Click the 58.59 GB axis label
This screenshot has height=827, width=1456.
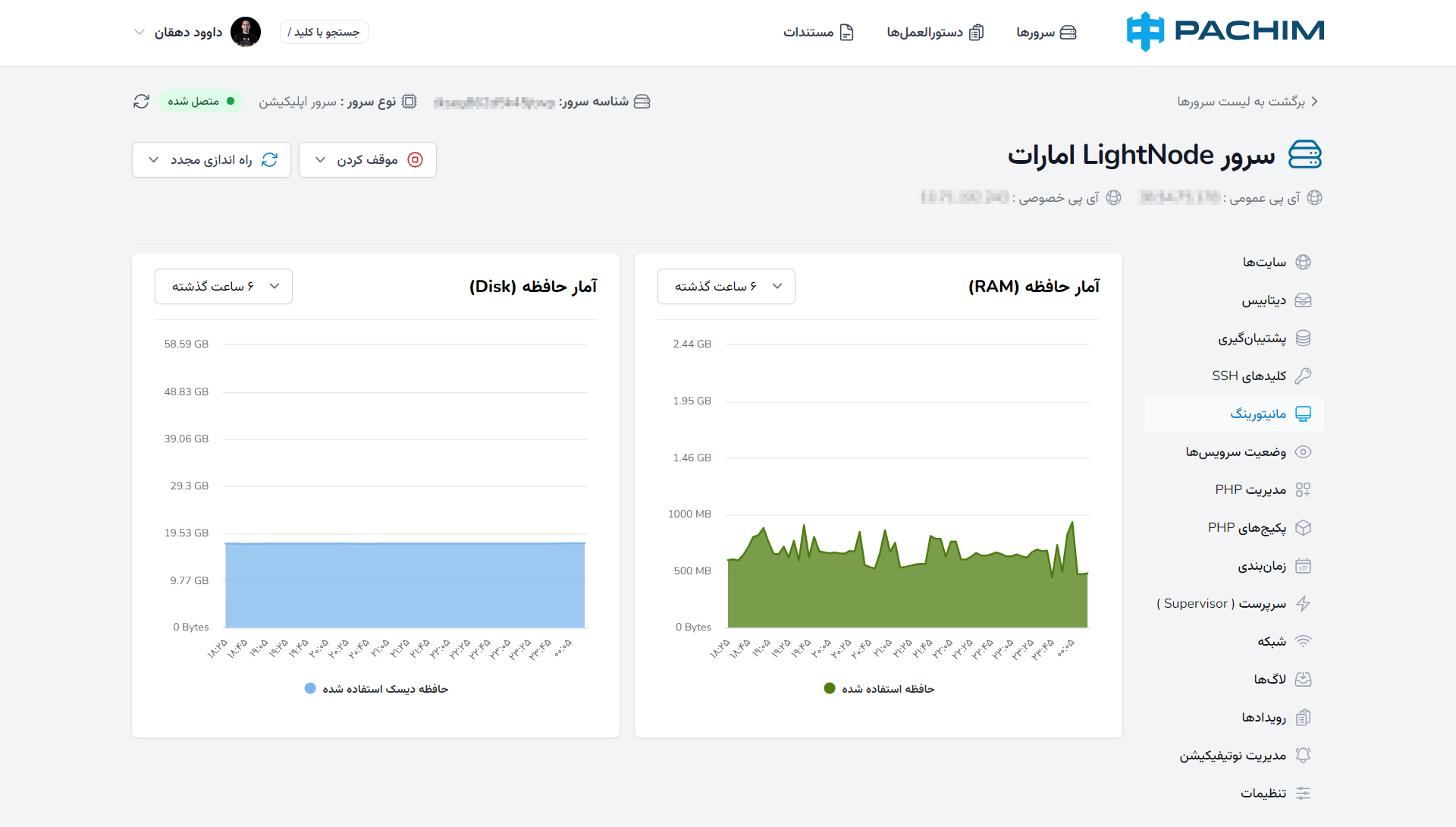click(186, 344)
